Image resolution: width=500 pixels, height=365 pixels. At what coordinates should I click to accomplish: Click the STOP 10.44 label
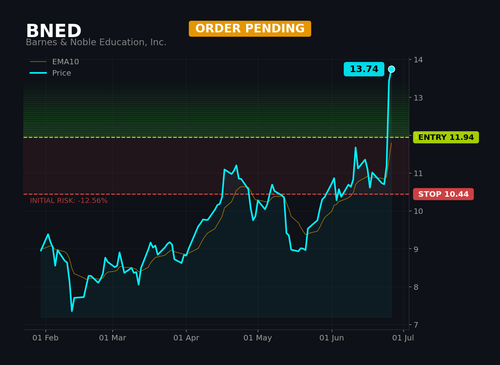[443, 194]
